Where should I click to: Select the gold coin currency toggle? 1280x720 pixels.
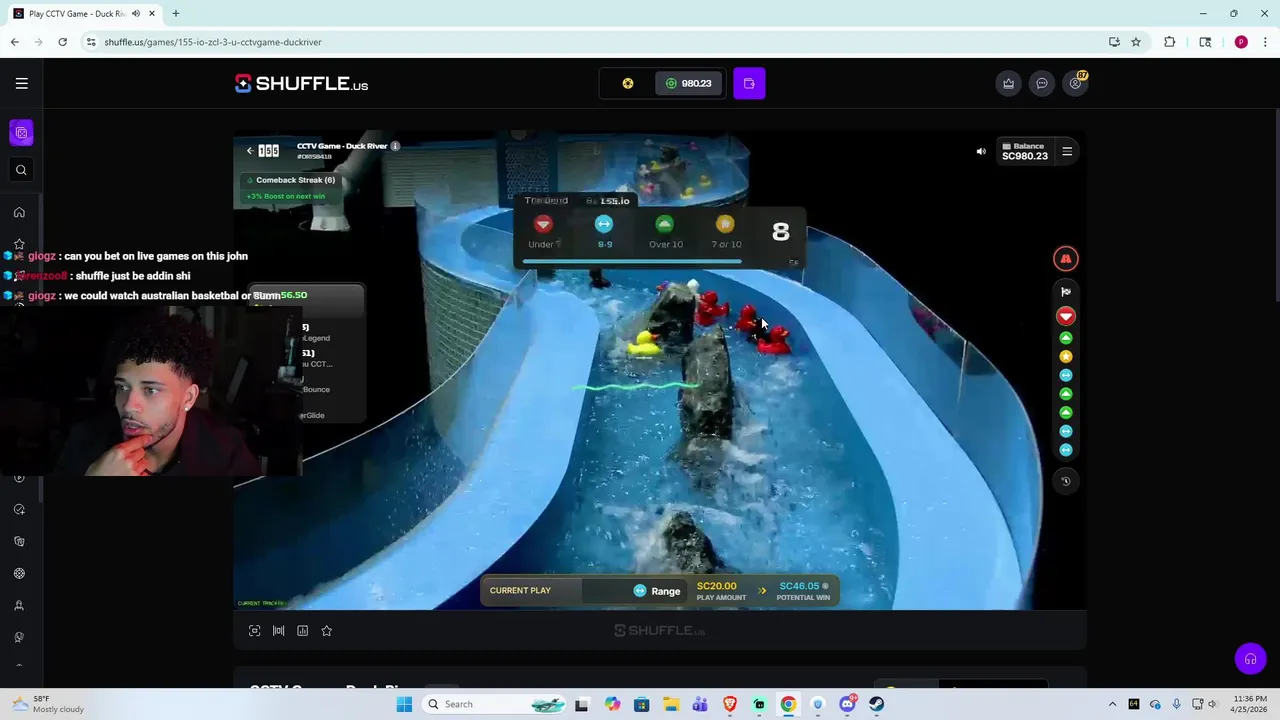tap(628, 83)
